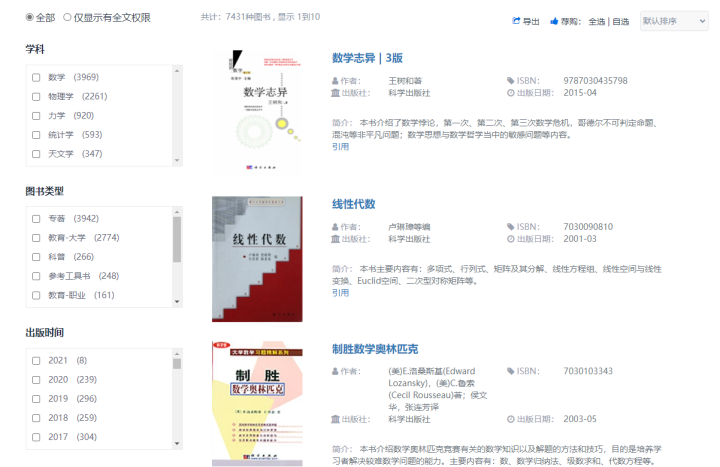Click the publish date 2001-03
The width and height of the screenshot is (720, 467).
point(580,239)
